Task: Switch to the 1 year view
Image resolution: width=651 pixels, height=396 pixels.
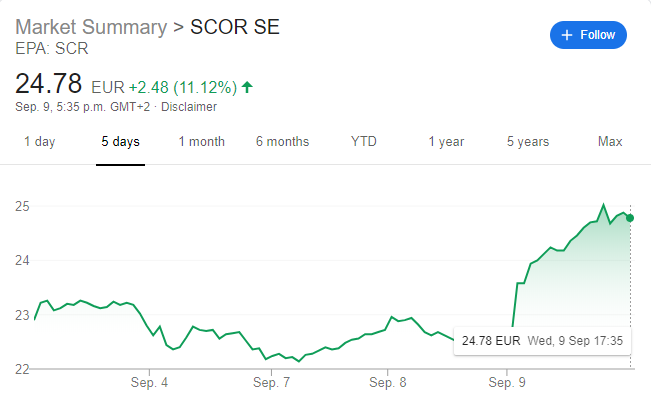Action: coord(446,142)
